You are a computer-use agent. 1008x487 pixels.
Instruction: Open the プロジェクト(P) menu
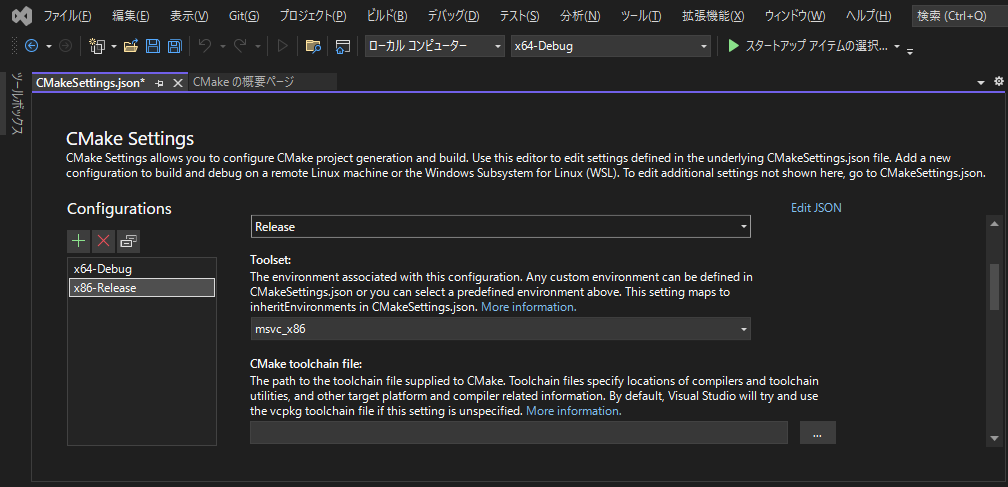(313, 16)
